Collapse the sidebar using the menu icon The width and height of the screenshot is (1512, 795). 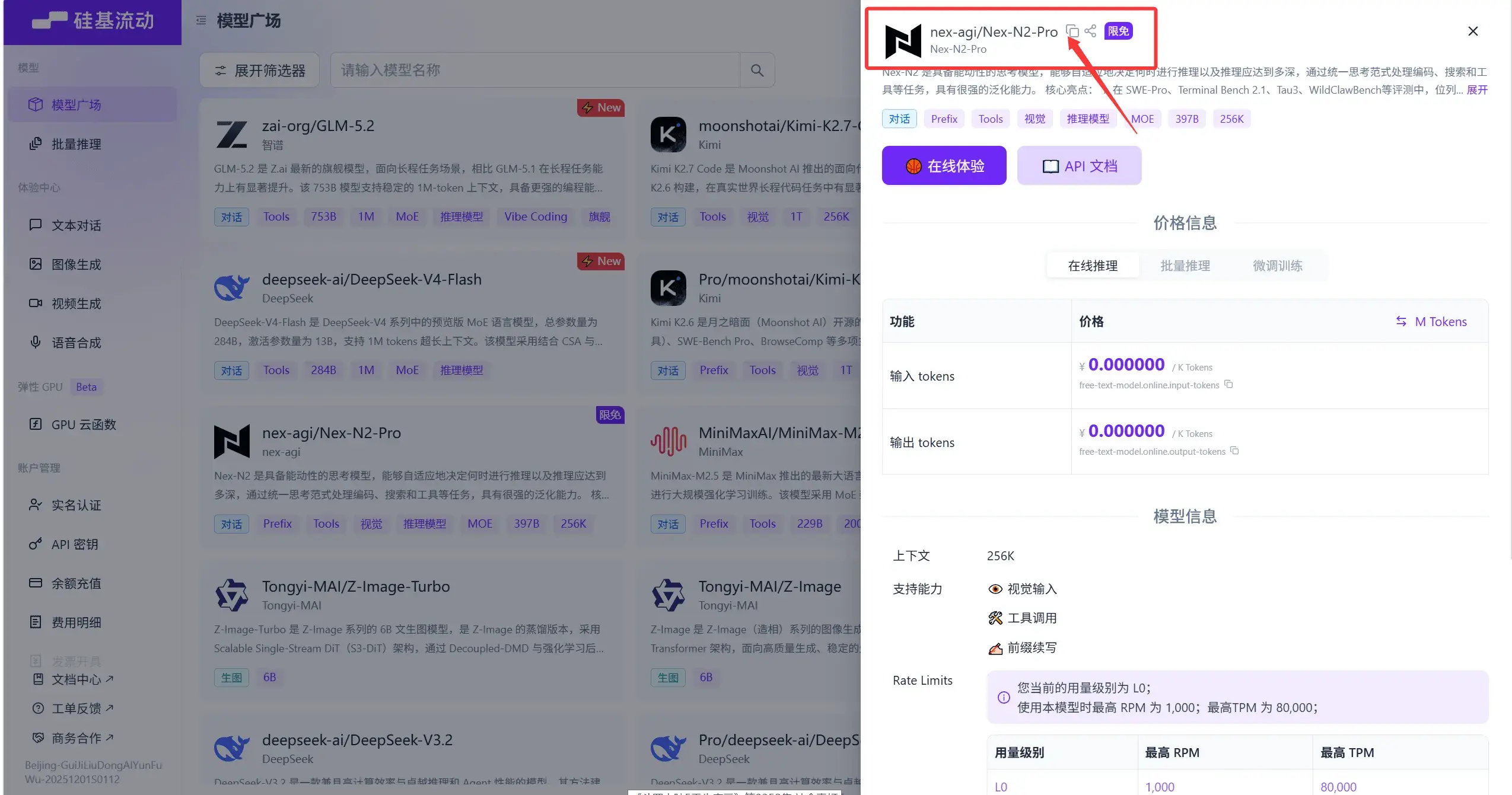pos(201,21)
